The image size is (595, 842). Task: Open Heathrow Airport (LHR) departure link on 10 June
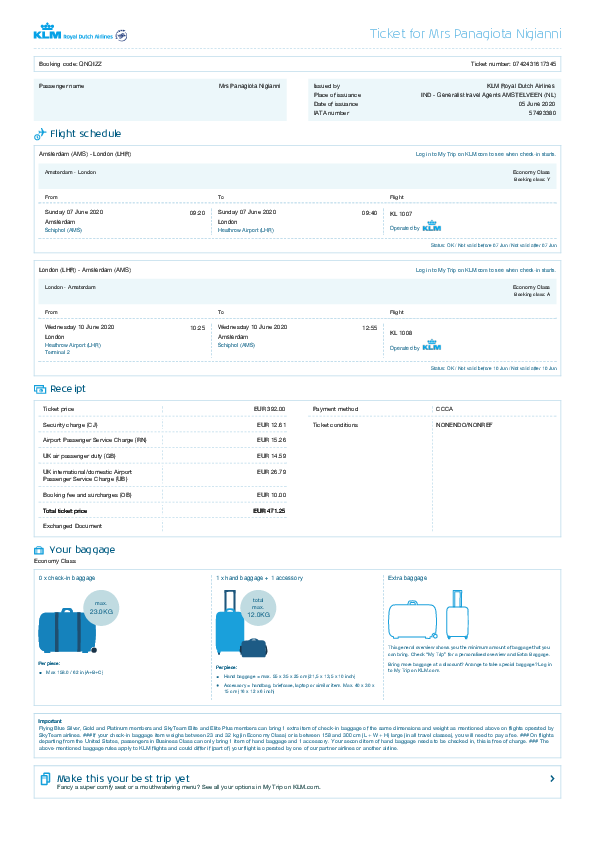pyautogui.click(x=72, y=345)
